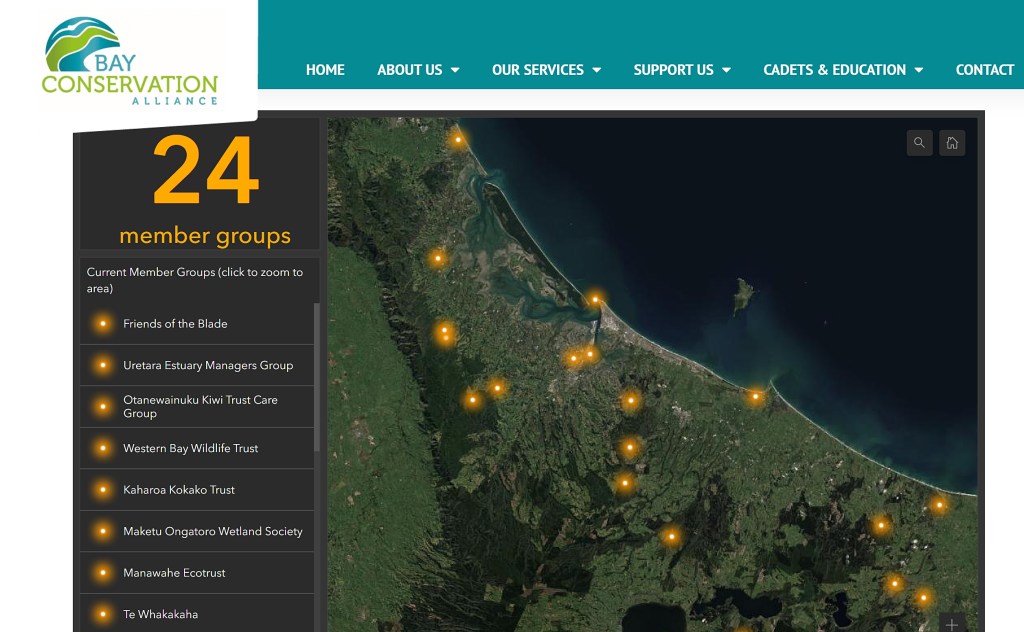
Task: Select Western Bay Wildlife Trust in list
Action: (x=191, y=449)
